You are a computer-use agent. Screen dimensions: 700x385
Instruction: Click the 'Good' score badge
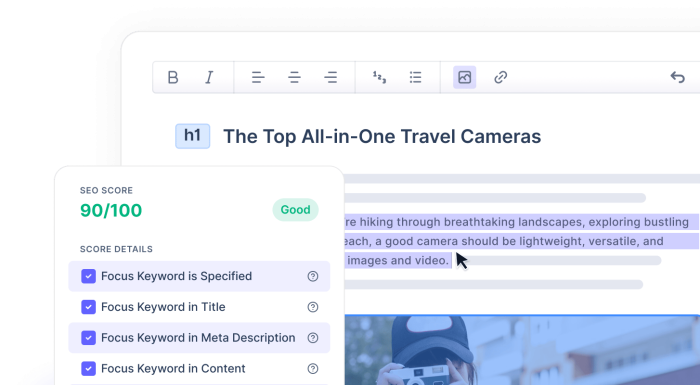tap(296, 209)
